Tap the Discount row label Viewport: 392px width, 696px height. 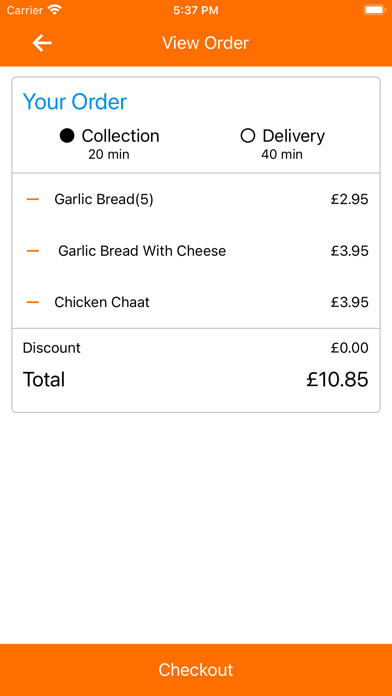tap(51, 348)
